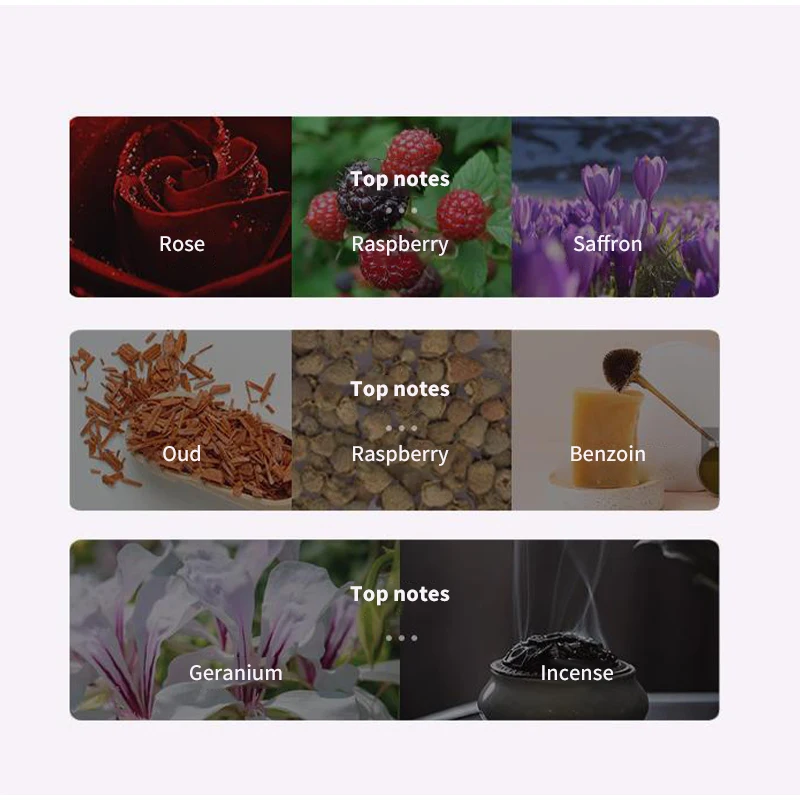Choose the purple saffron crocus tile
This screenshot has height=800, width=800.
tap(615, 207)
